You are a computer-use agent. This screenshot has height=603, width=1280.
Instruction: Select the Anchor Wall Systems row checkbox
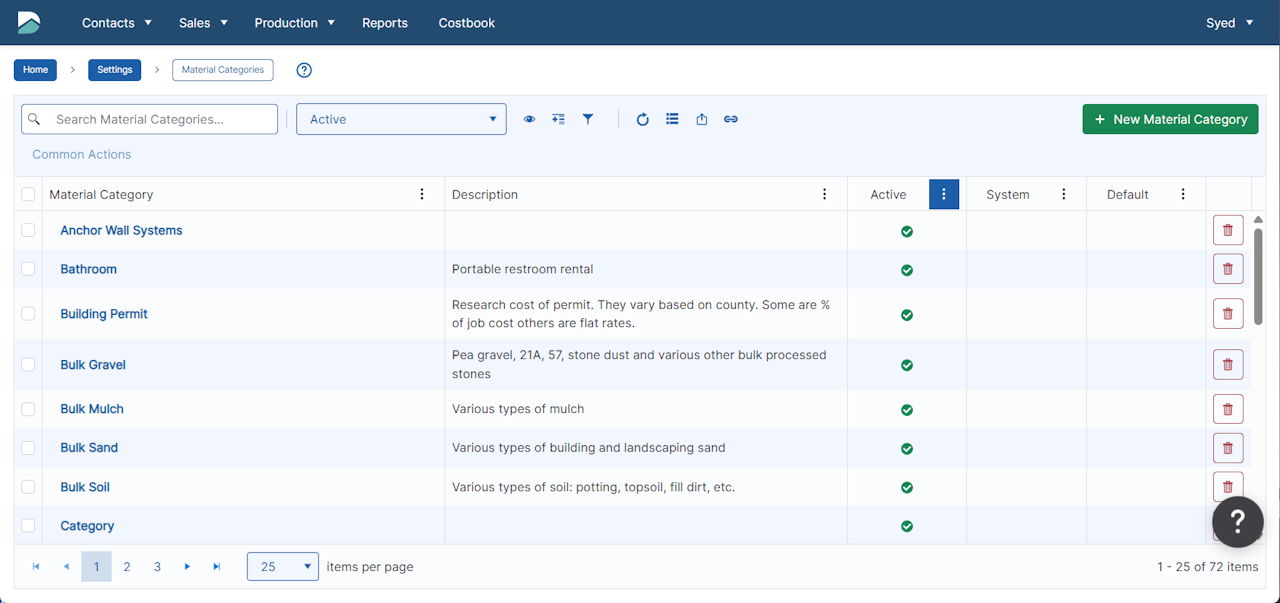28,230
